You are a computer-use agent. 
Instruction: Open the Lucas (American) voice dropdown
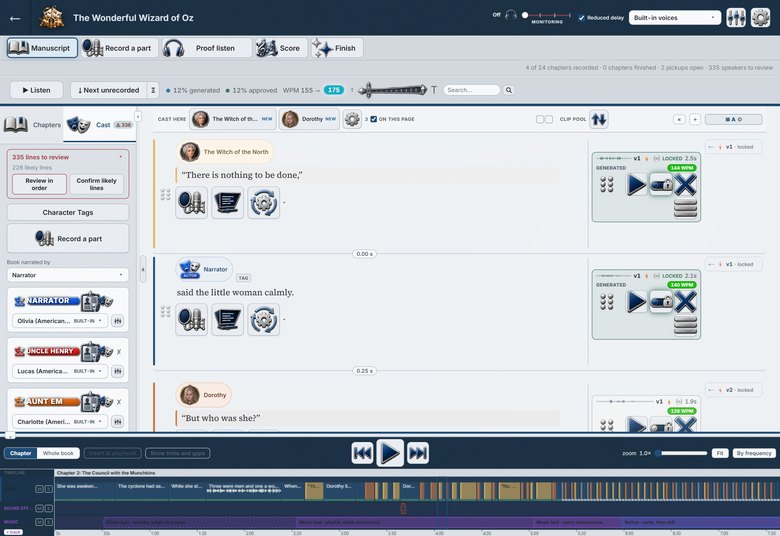point(59,371)
